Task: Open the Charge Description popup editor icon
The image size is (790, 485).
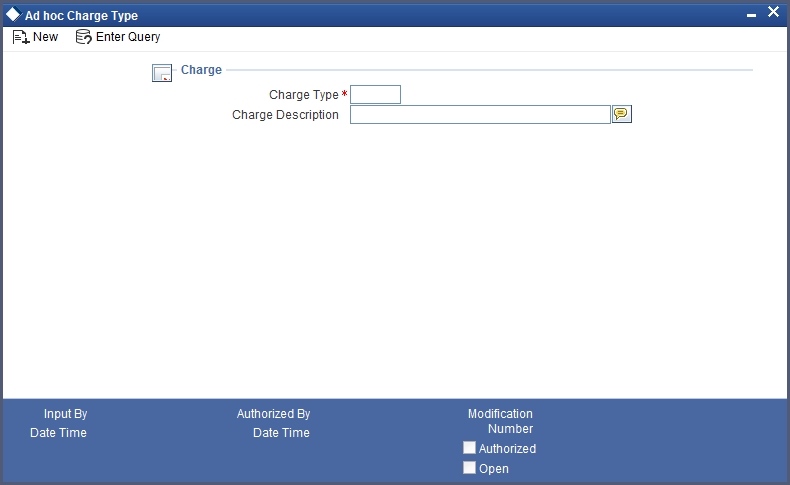Action: tap(622, 114)
